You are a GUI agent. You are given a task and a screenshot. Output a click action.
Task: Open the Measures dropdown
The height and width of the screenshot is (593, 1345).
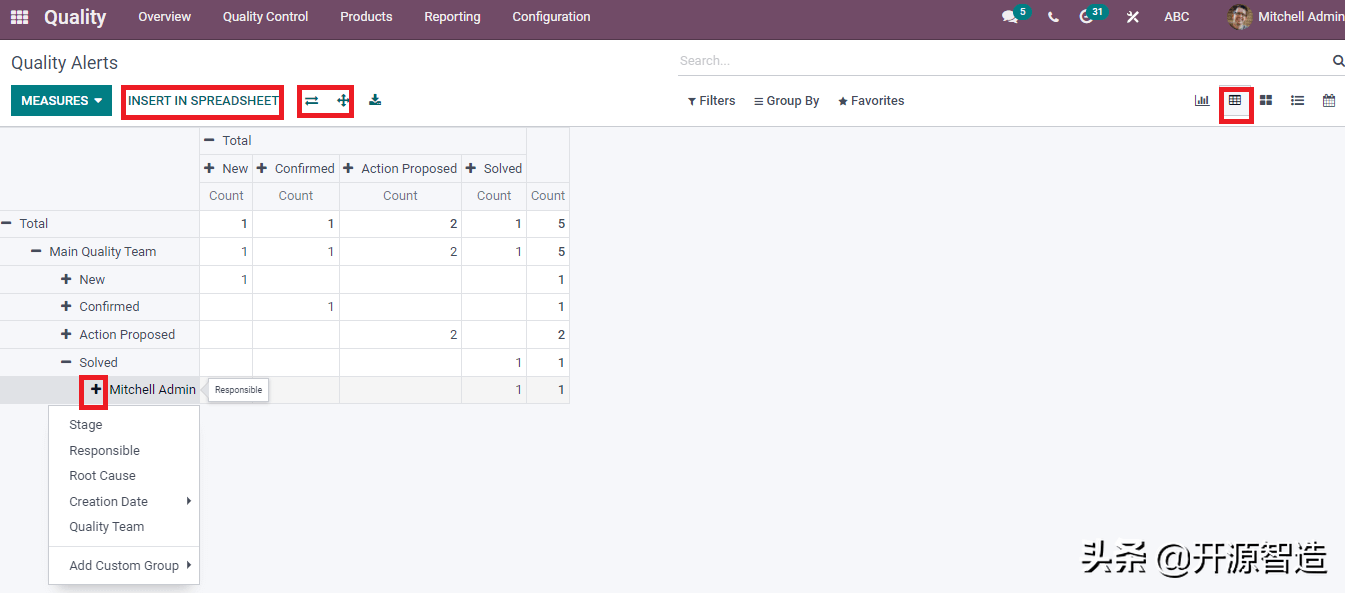tap(62, 101)
